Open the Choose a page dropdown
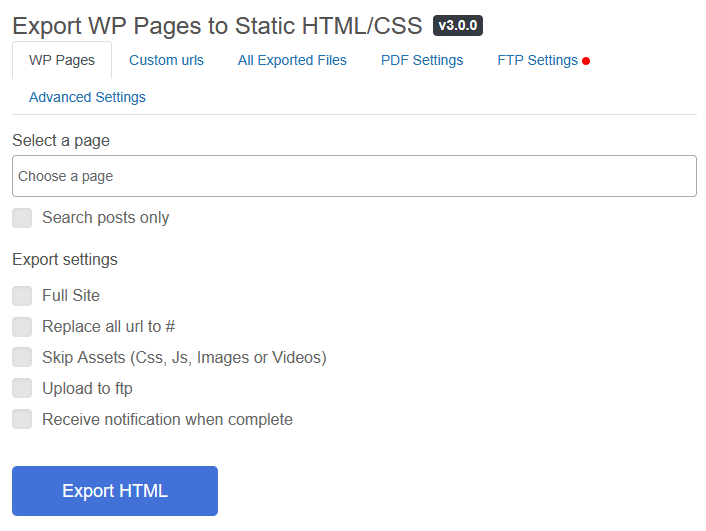The image size is (706, 531). coord(354,176)
